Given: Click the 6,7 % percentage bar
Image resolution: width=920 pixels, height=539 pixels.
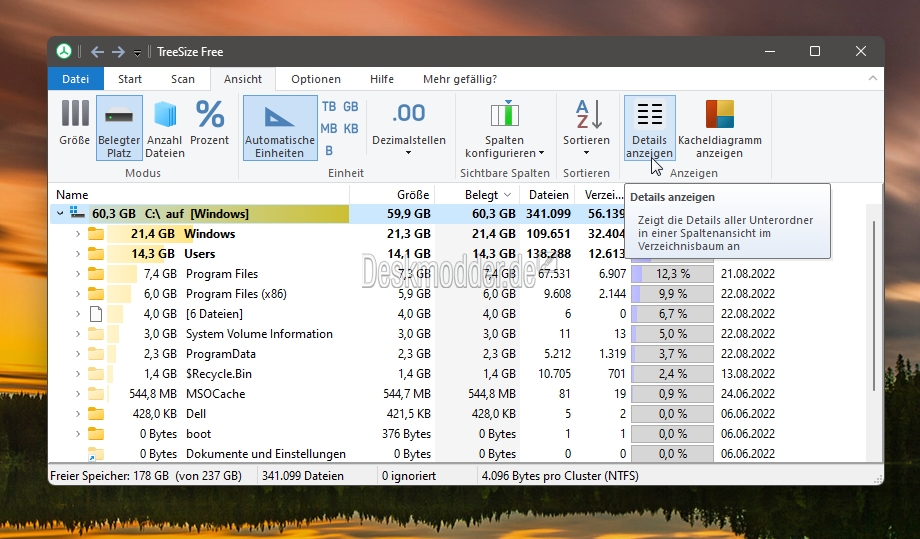Looking at the screenshot, I should [672, 314].
